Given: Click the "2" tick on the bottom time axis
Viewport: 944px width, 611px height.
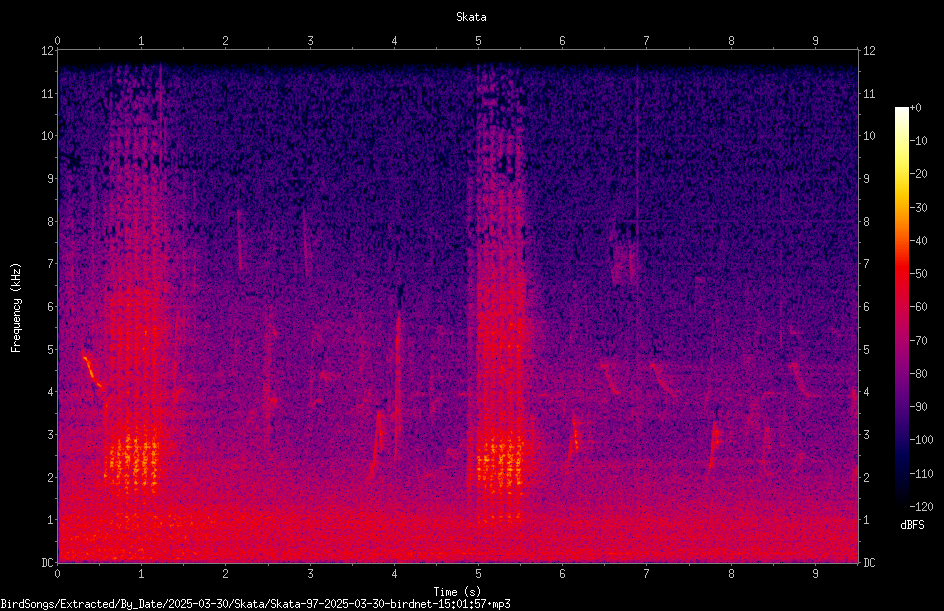Looking at the screenshot, I should coord(226,574).
